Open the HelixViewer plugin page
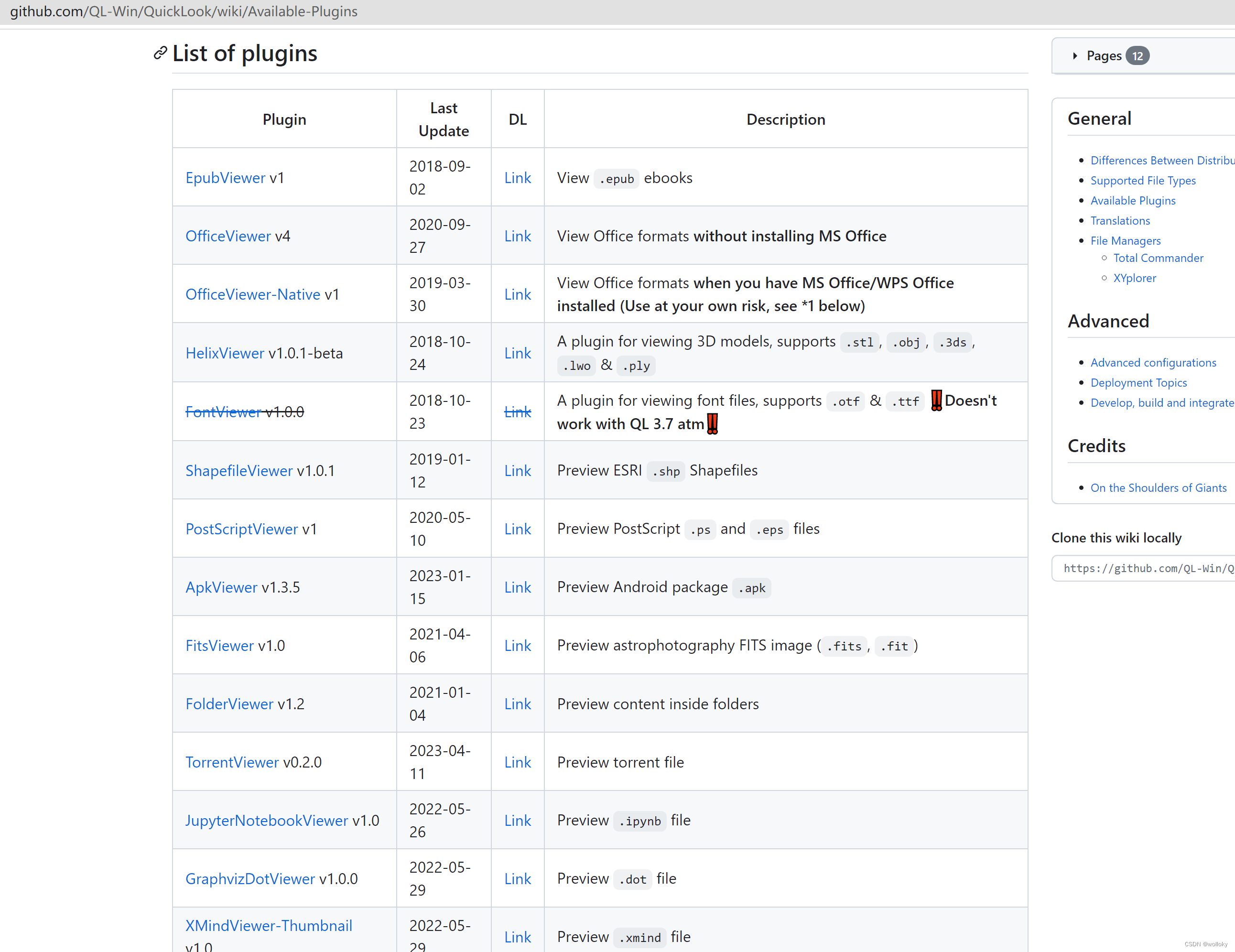The width and height of the screenshot is (1235, 952). click(x=225, y=353)
